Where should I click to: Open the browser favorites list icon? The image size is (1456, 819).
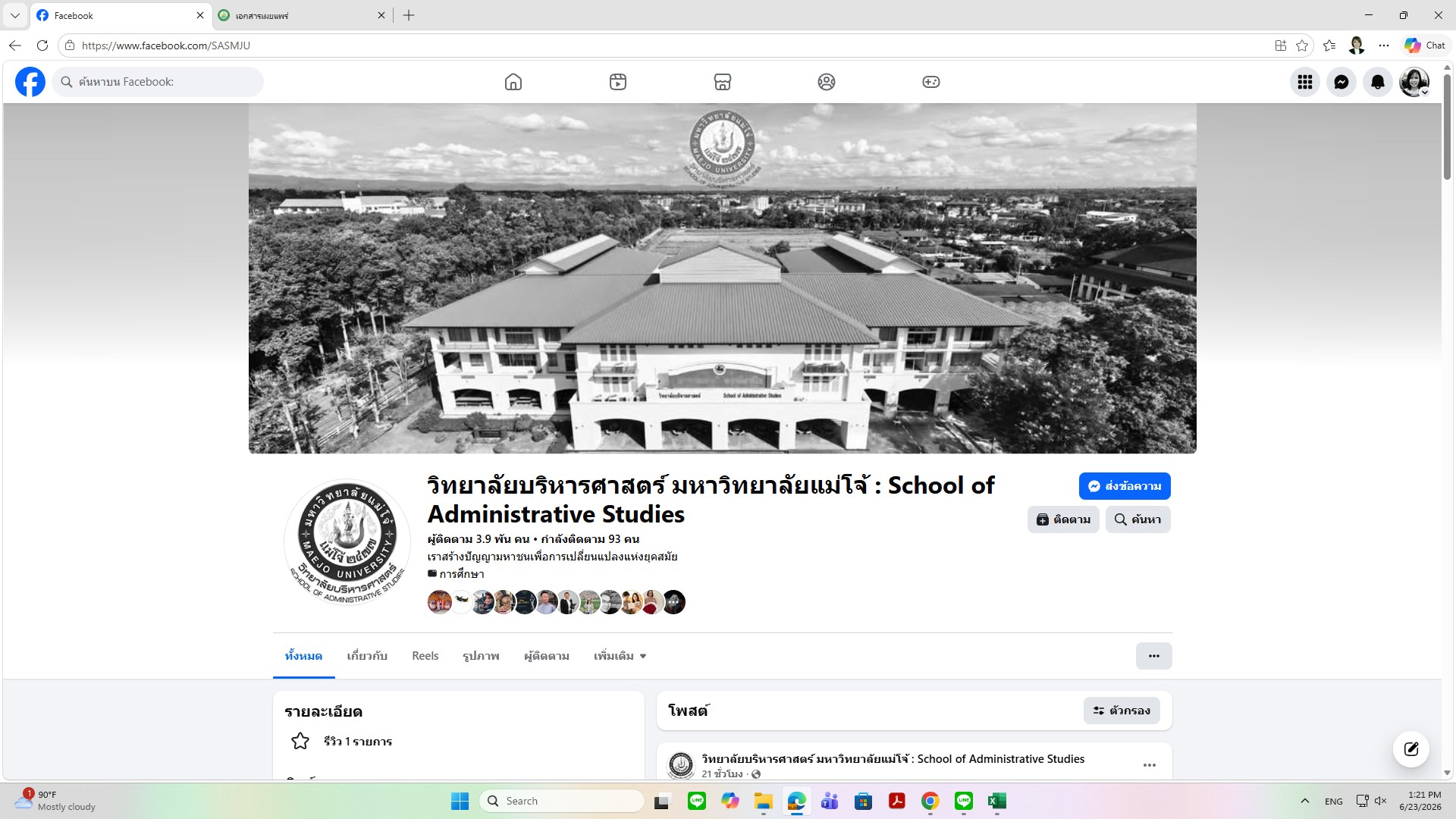coord(1329,45)
